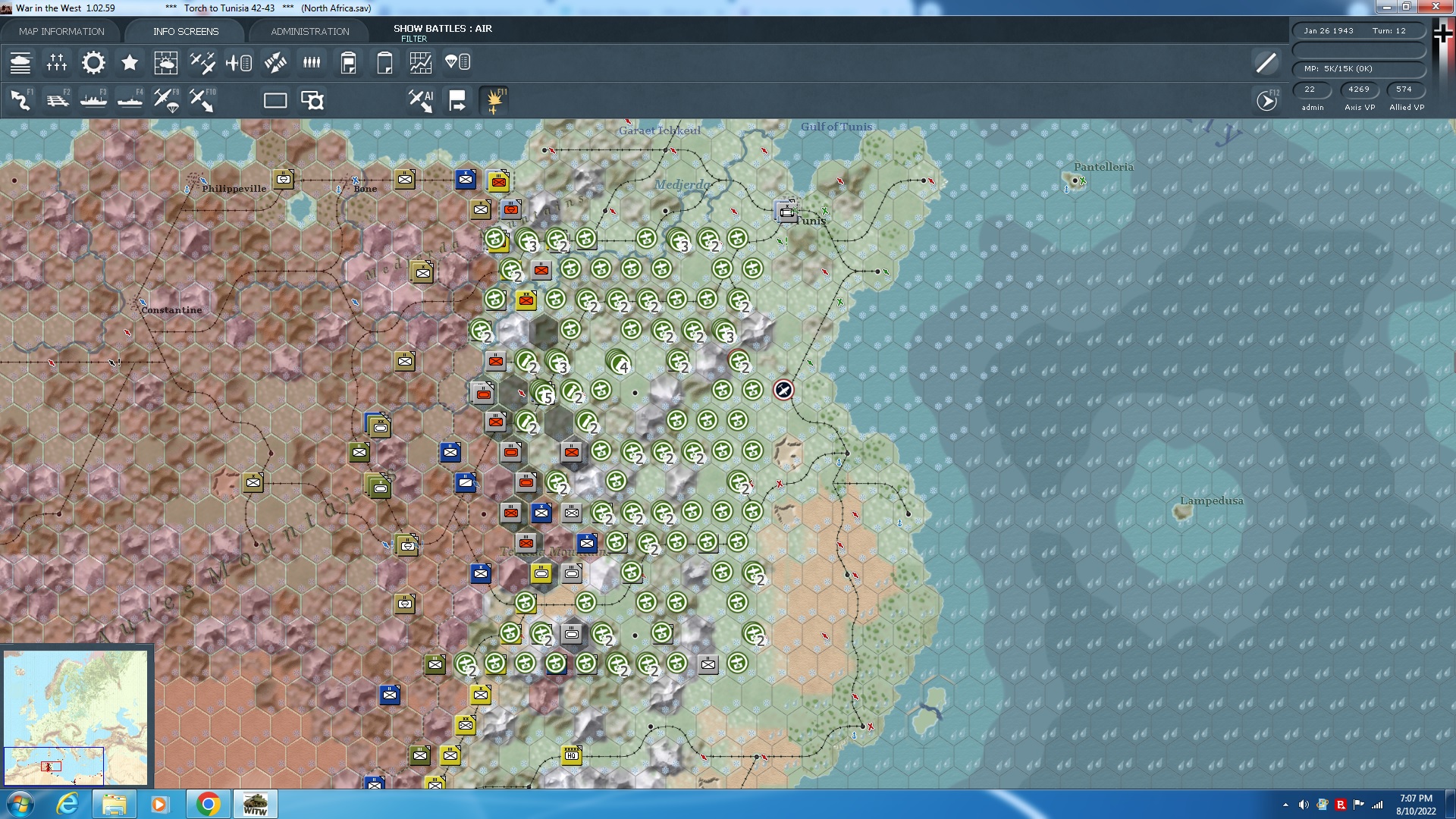Viewport: 1456px width, 819px height.
Task: Click the diagonal slash round button
Action: [x=1266, y=63]
